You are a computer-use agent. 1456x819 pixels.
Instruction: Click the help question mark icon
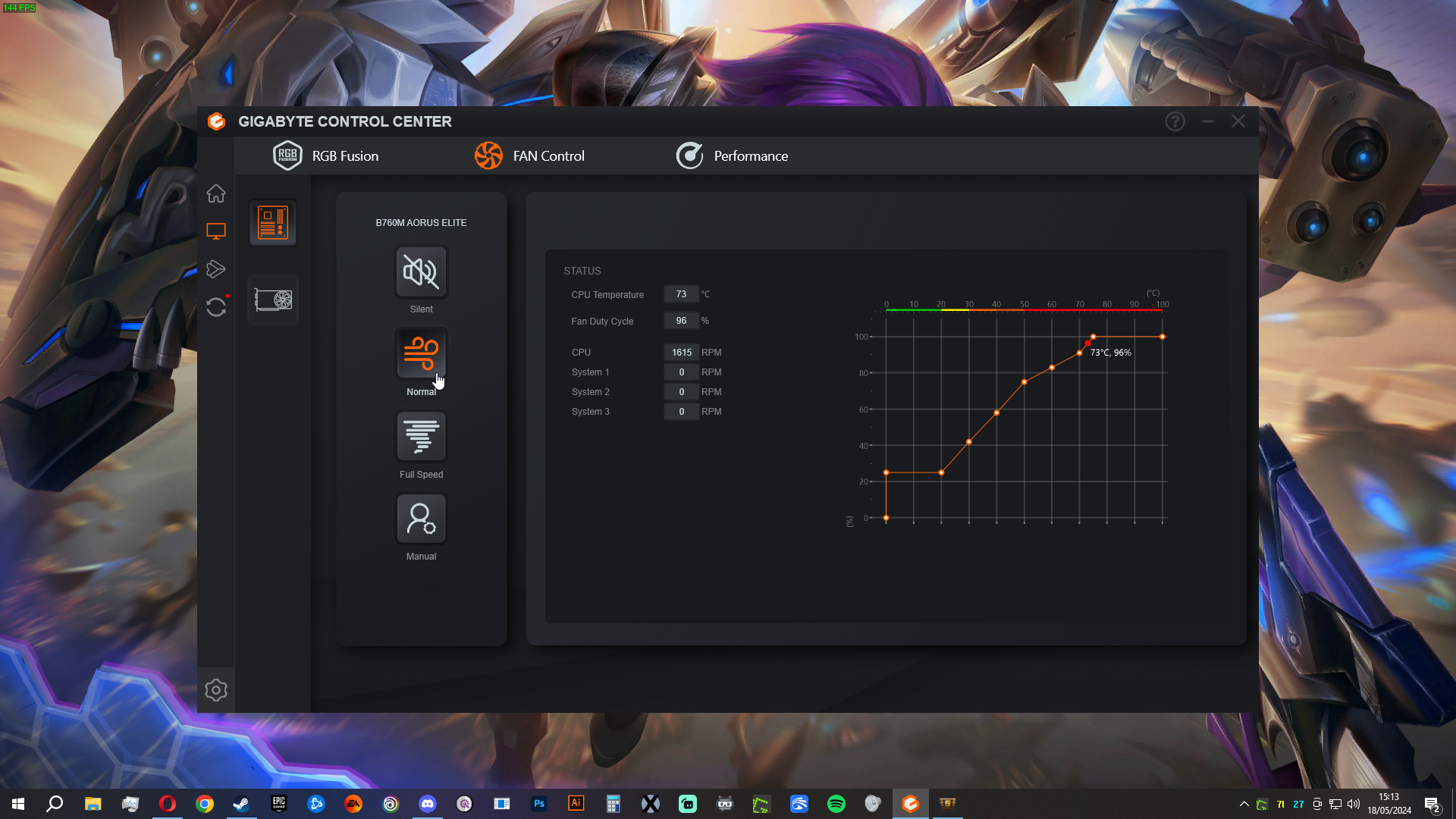click(1175, 121)
